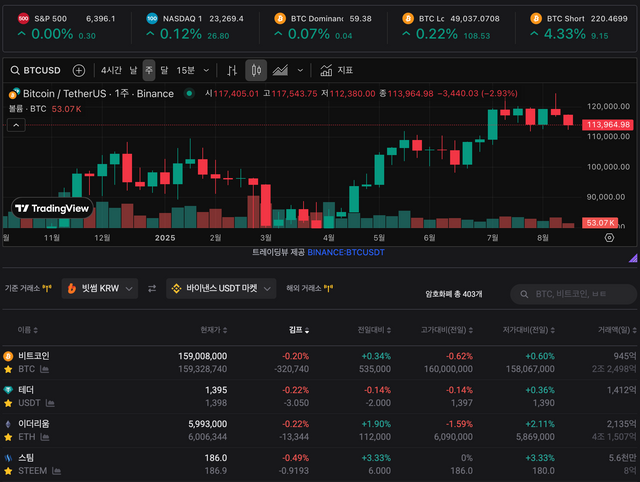640x482 pixels.
Task: Click the purple corner resize handle icon
Action: 633,258
